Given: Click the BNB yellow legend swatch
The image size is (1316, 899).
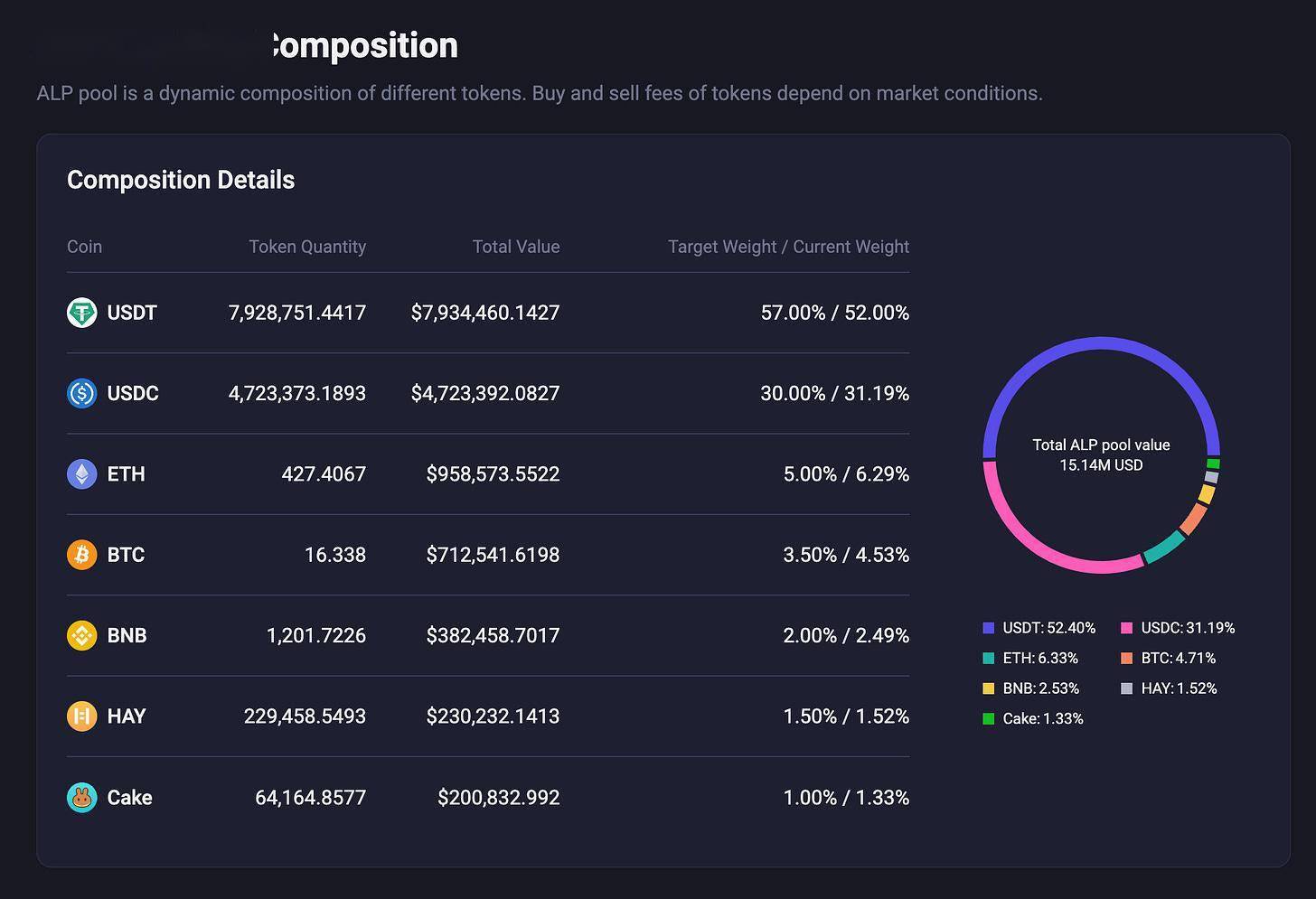Looking at the screenshot, I should [989, 688].
